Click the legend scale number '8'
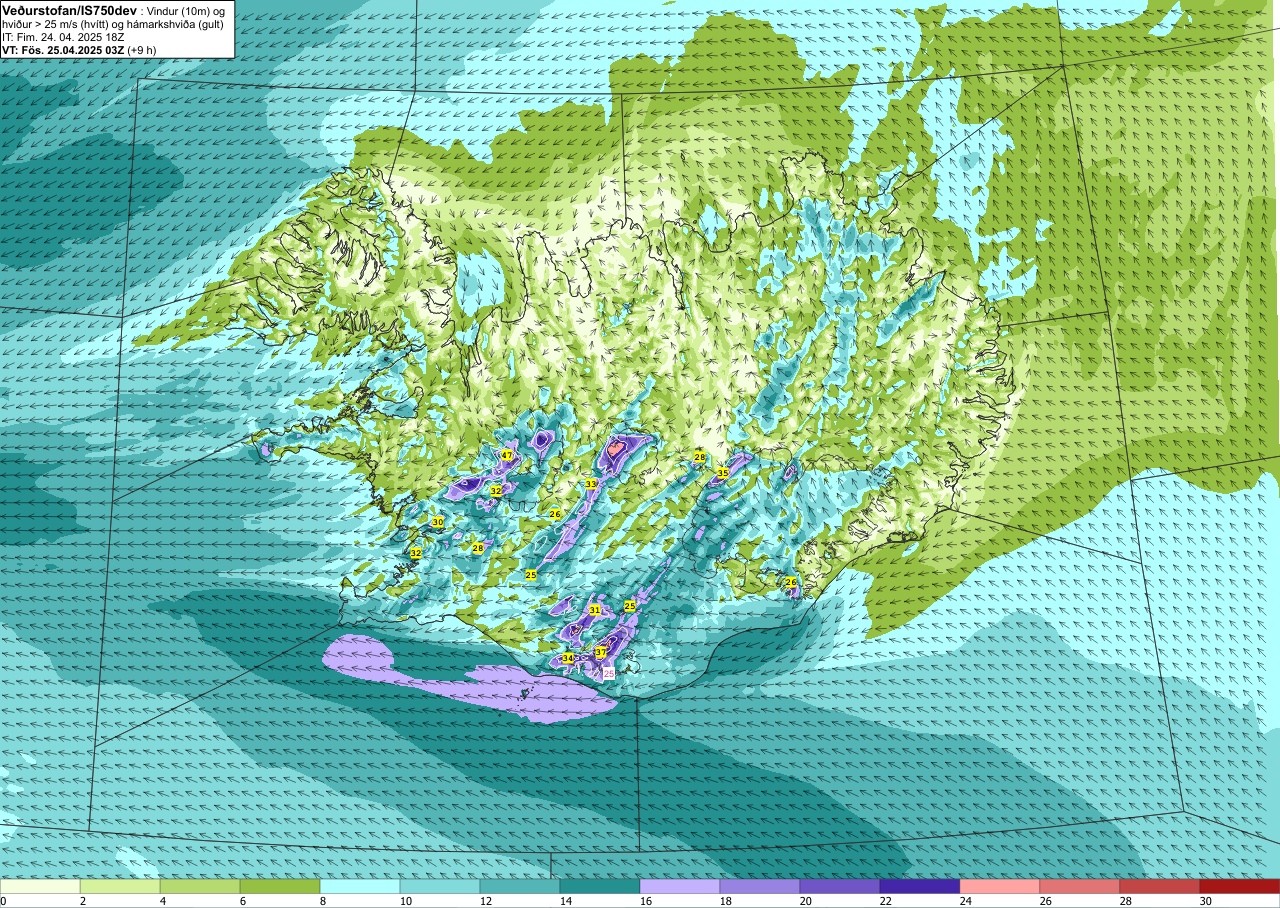 321,901
